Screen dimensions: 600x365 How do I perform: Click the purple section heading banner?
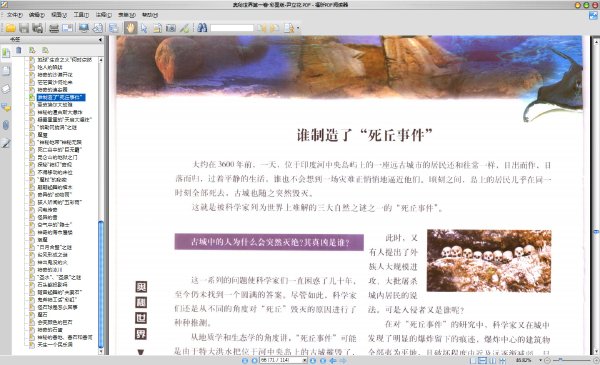(269, 242)
